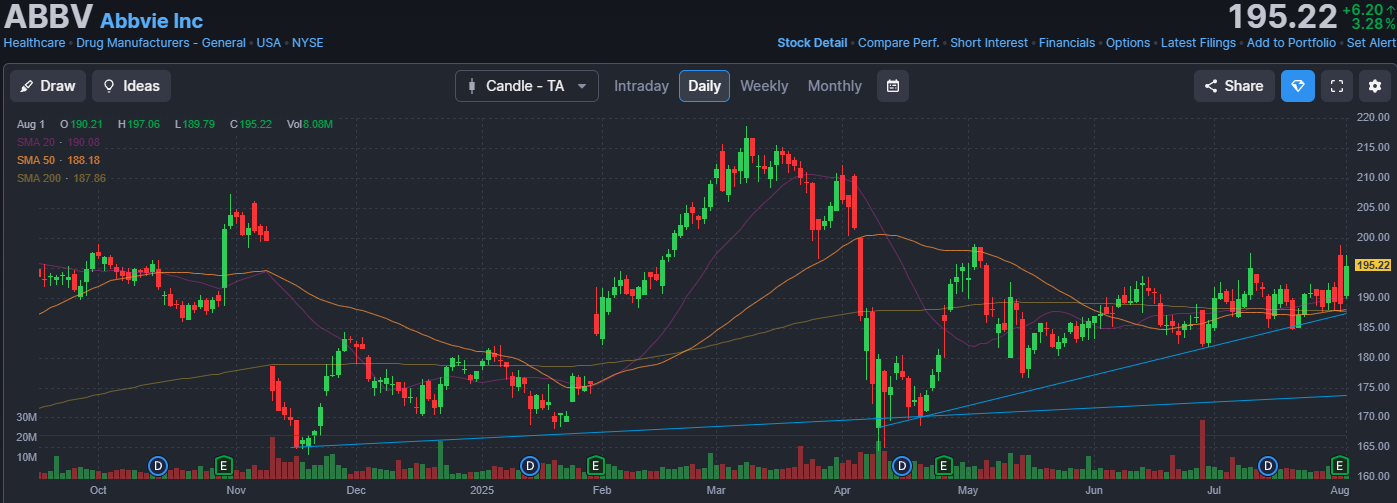Screen dimensions: 1397x503
Task: Click the yellow 195.22 price tag on axis
Action: tap(1373, 265)
